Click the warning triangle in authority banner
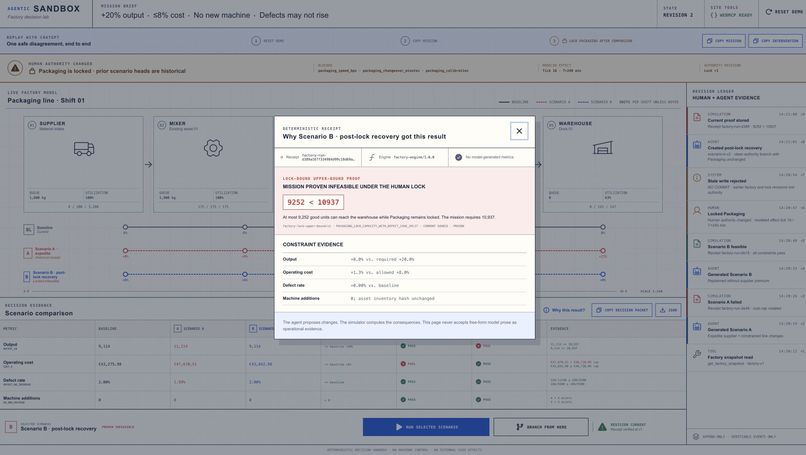The height and width of the screenshot is (455, 806). (15, 68)
